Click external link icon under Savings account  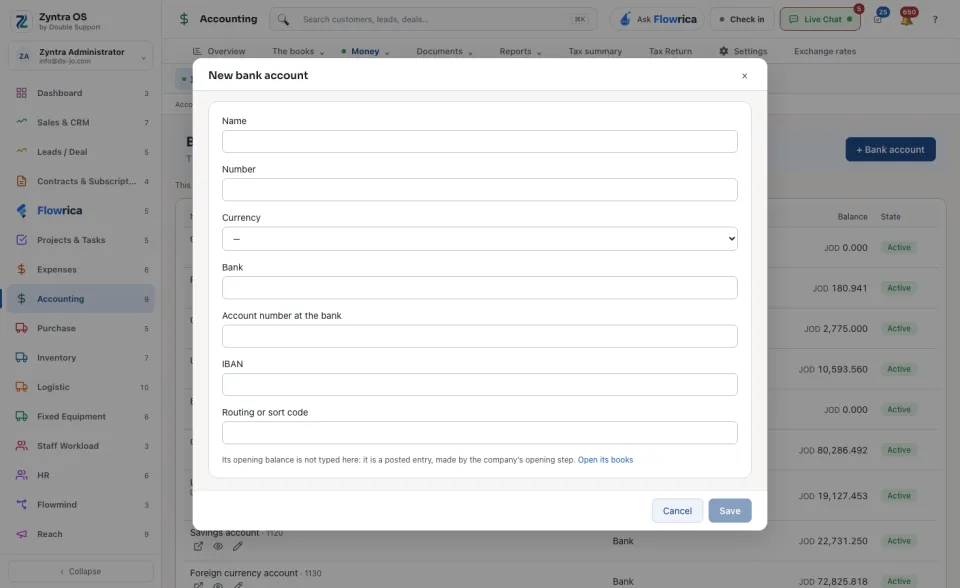tap(198, 546)
